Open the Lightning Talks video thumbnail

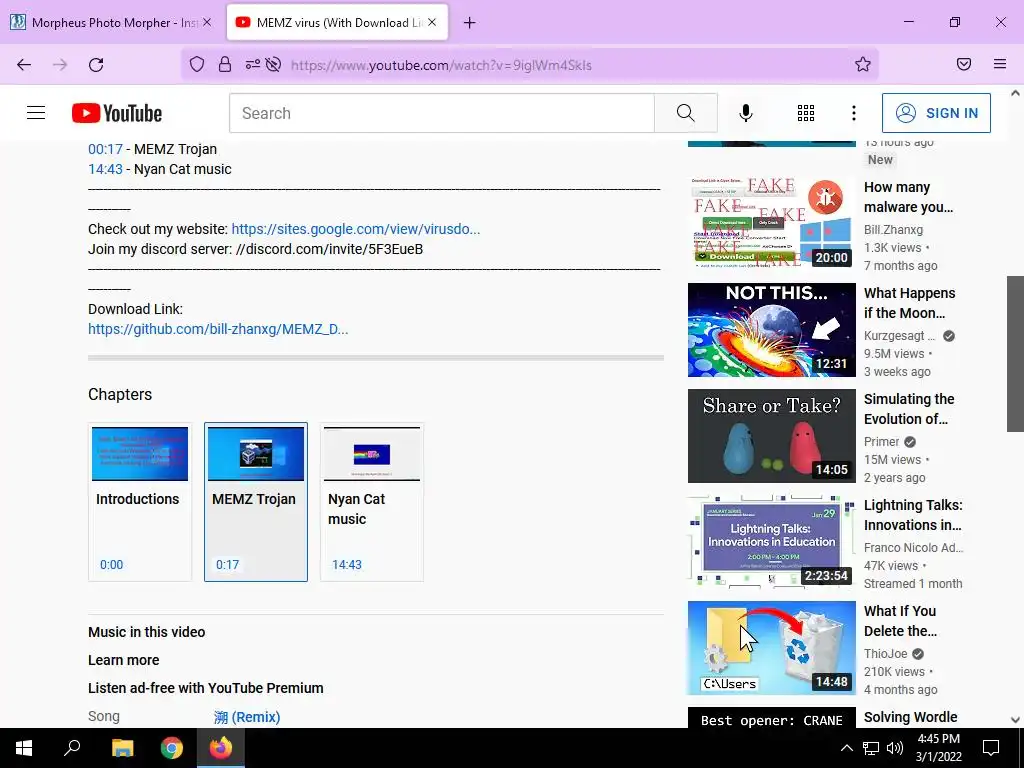point(771,541)
